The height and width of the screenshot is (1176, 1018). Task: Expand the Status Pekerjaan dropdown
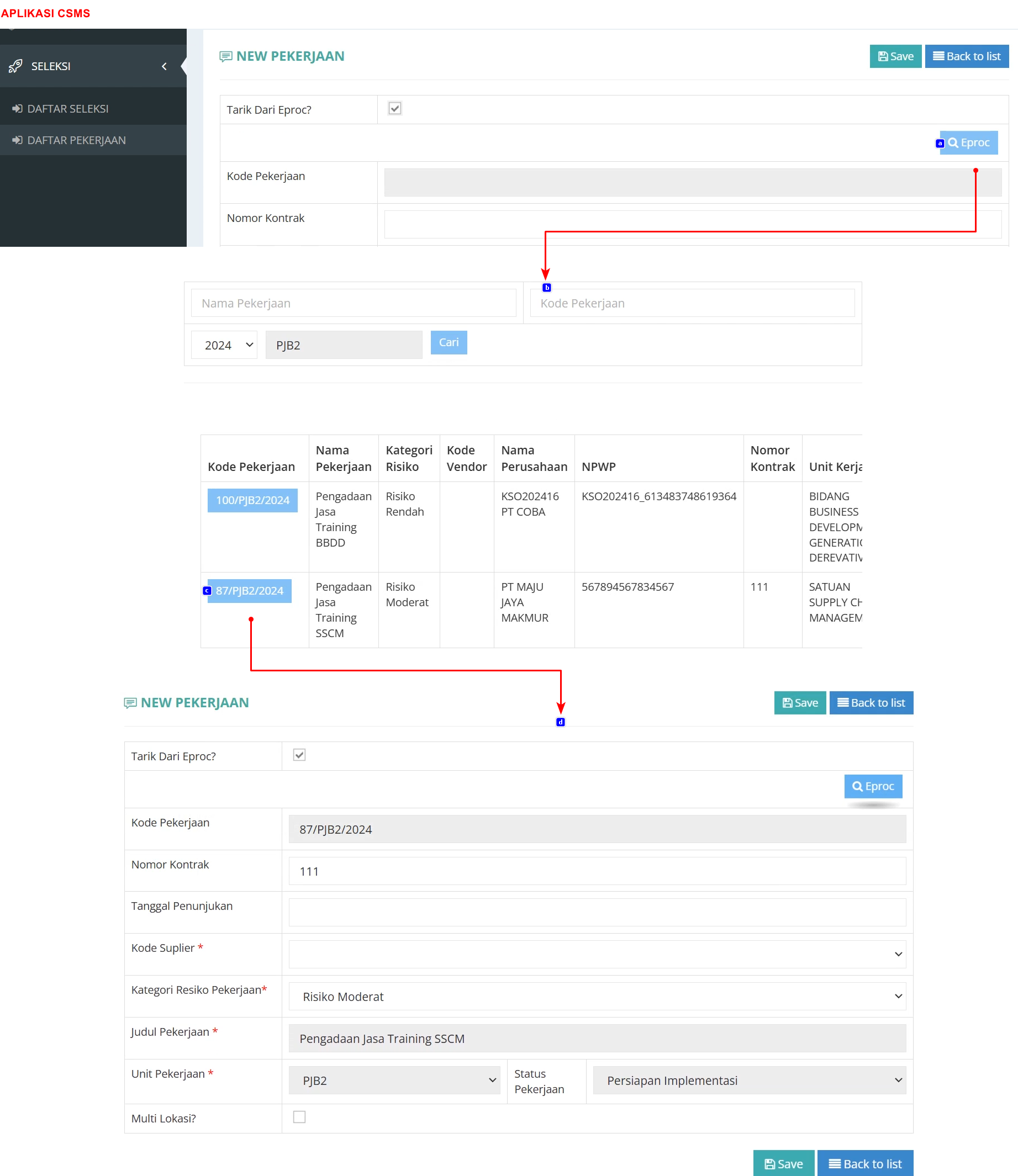coord(750,1080)
